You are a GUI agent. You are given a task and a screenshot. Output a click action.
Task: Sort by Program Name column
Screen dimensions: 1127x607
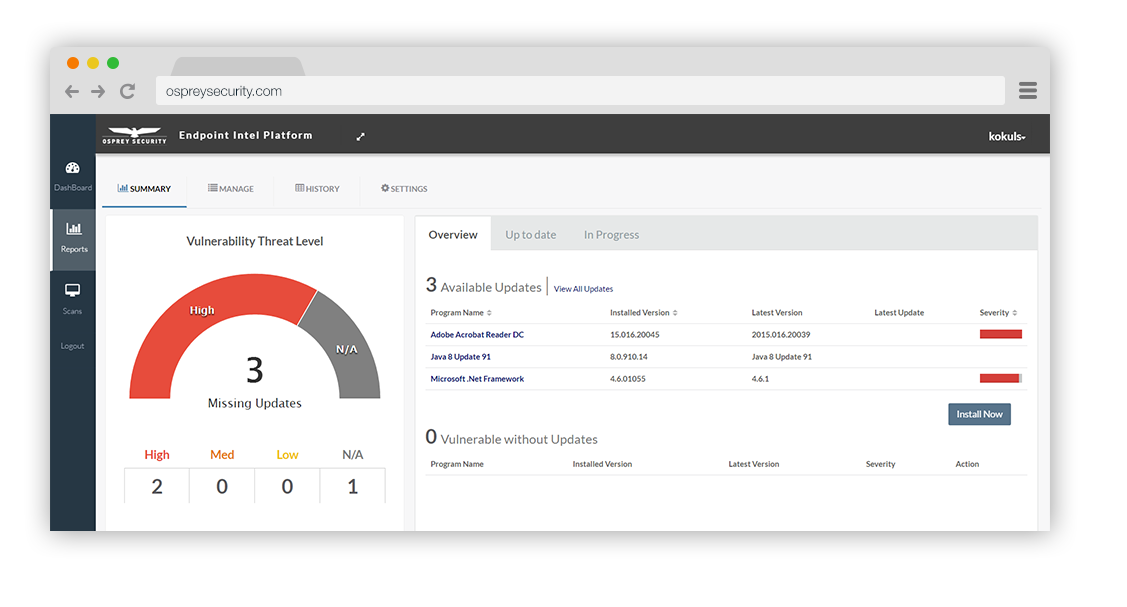tap(460, 313)
